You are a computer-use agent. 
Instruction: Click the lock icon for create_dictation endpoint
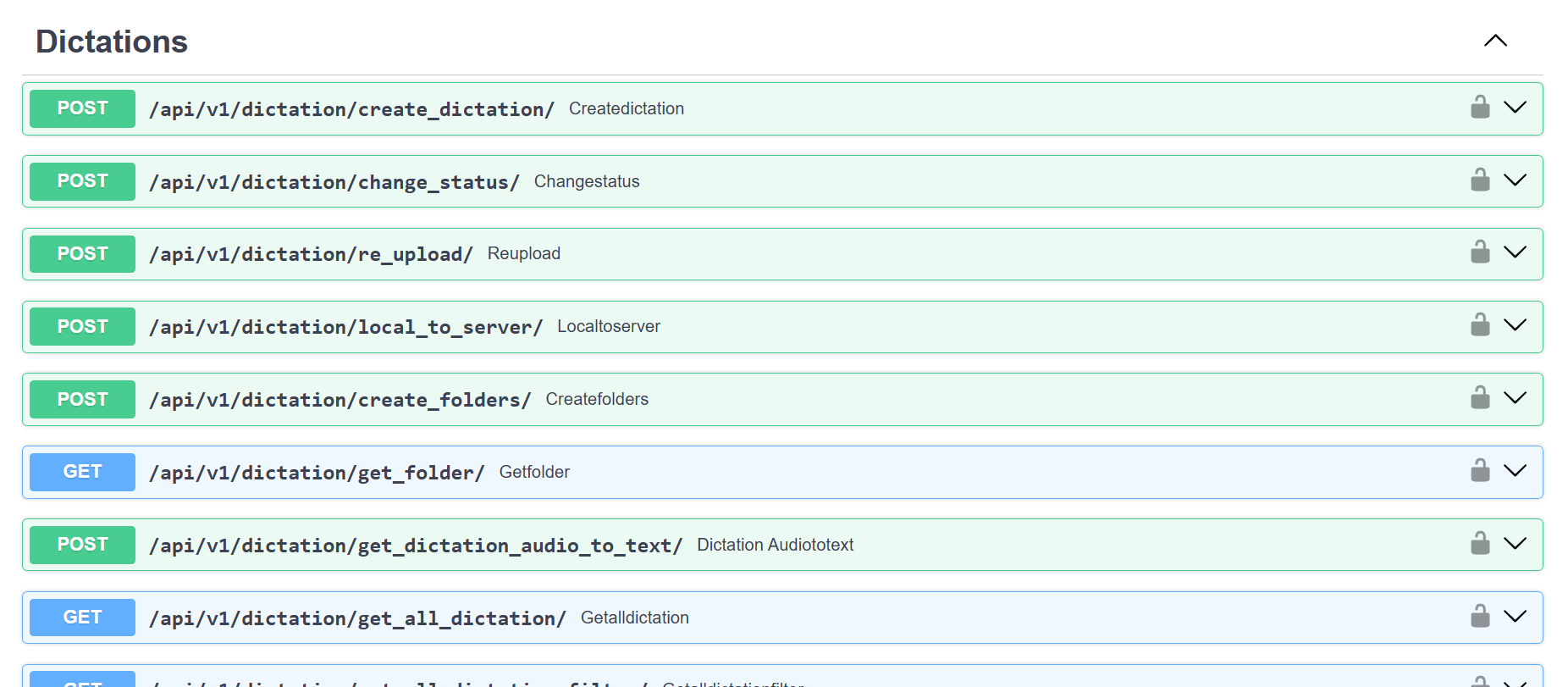pyautogui.click(x=1480, y=108)
